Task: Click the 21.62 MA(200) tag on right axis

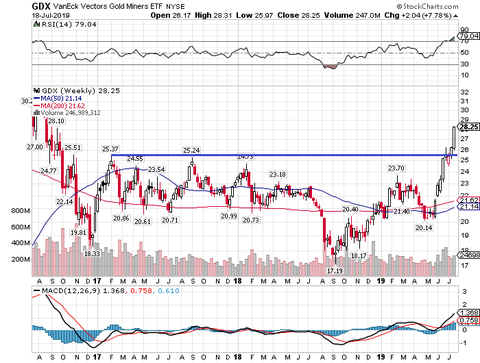Action: pyautogui.click(x=469, y=200)
